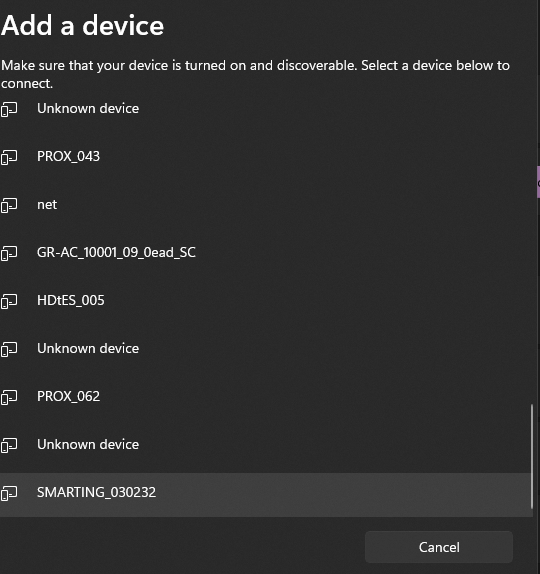Click icon of Unknown device below HDtES_005
The image size is (540, 574).
pos(9,349)
